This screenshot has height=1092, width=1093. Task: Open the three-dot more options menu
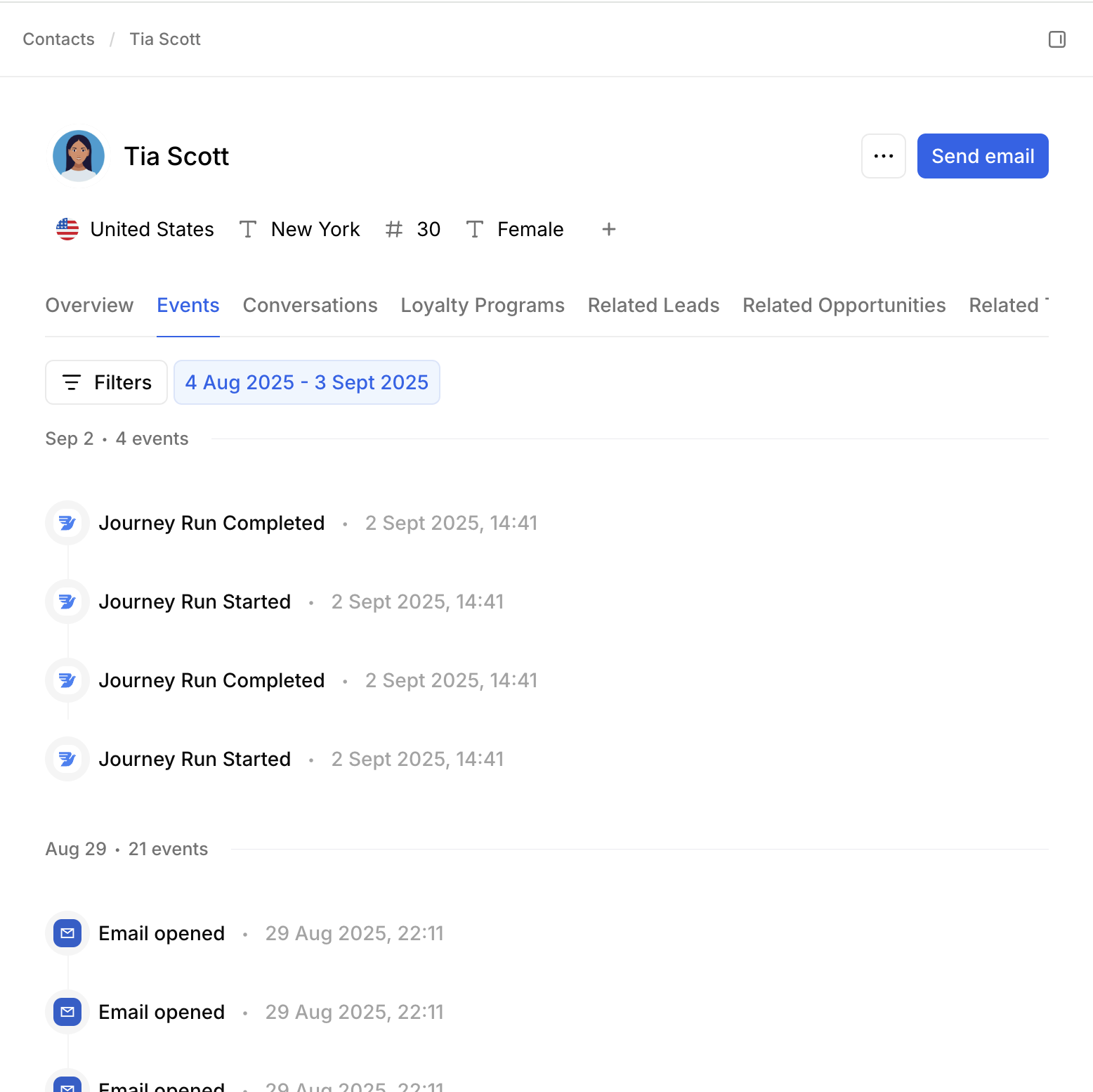(x=883, y=156)
